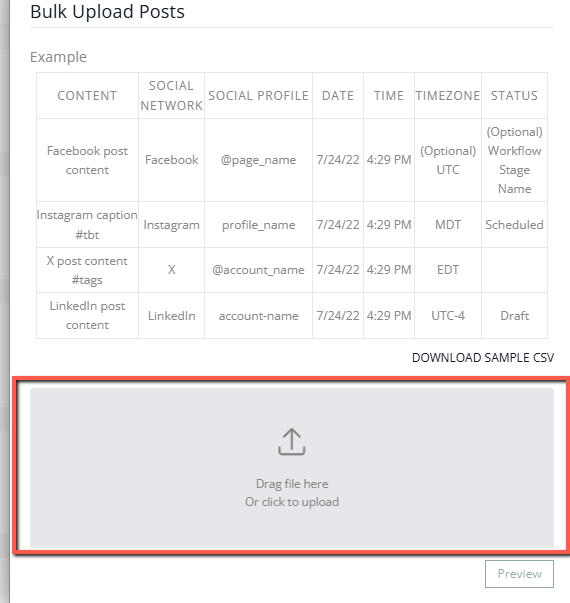
Task: Click the 'Bulk Upload Posts' heading
Action: coord(107,12)
